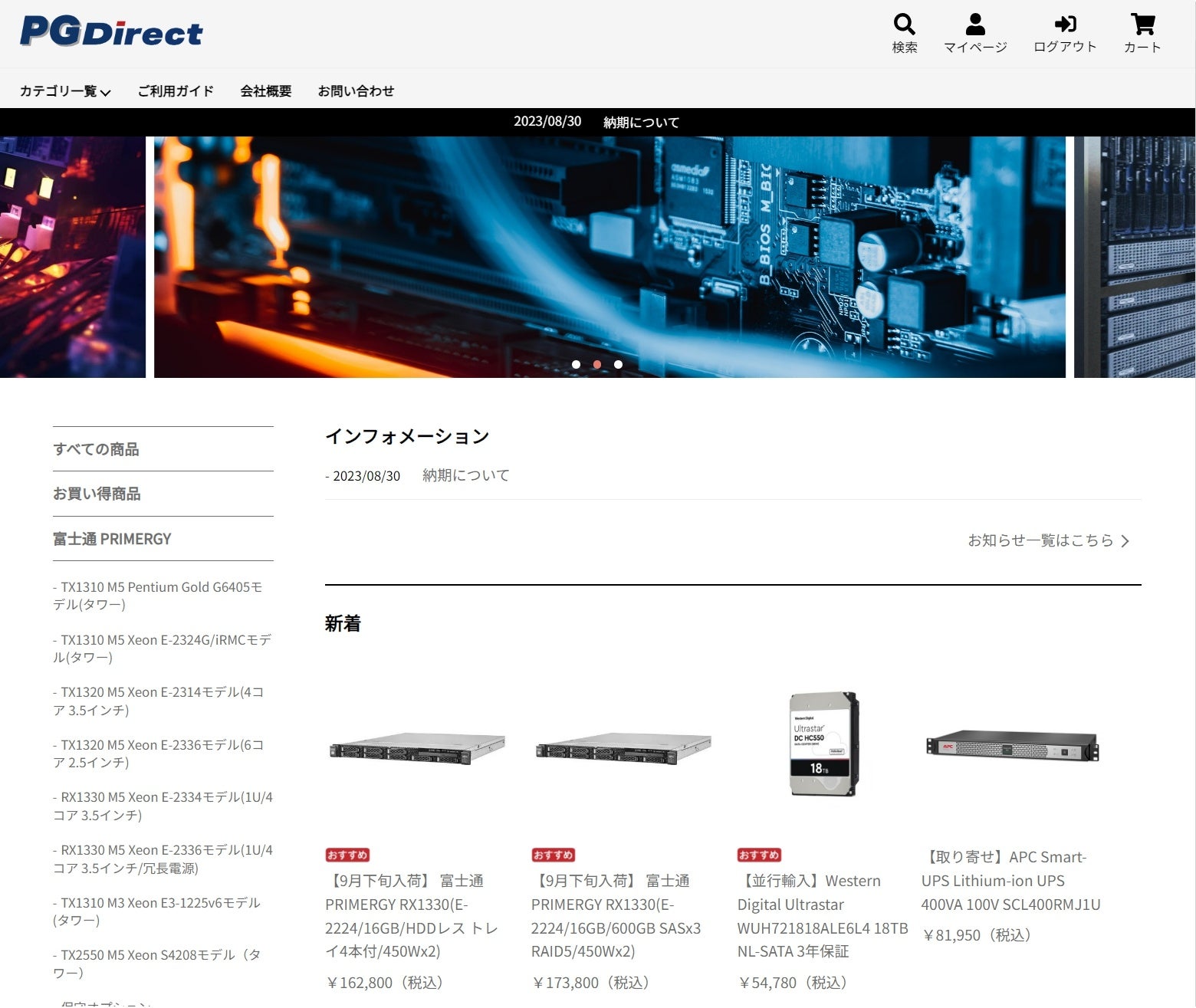The width and height of the screenshot is (1196, 1008).
Task: Click the ログアウト label in header
Action: point(1065,47)
